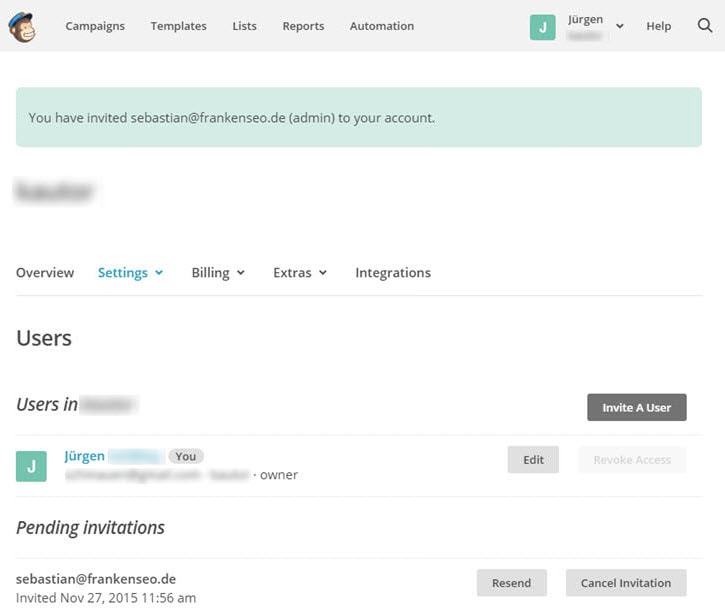Open Reports from the top navigation

pyautogui.click(x=303, y=26)
